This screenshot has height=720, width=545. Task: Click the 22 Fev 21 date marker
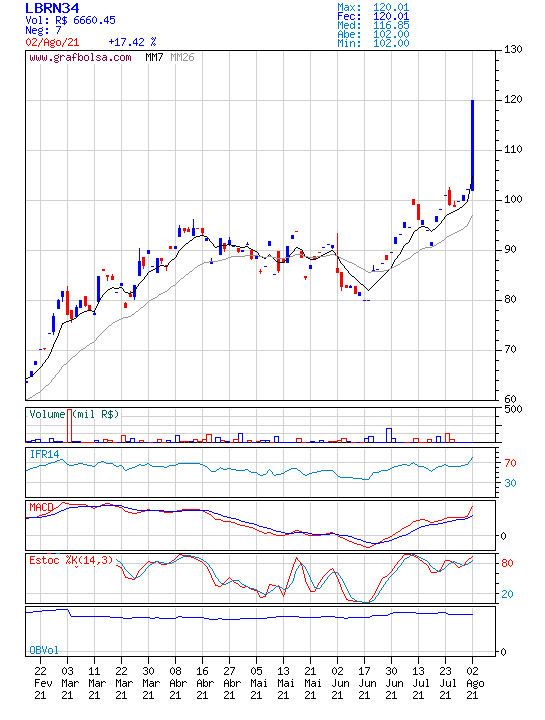coord(42,683)
